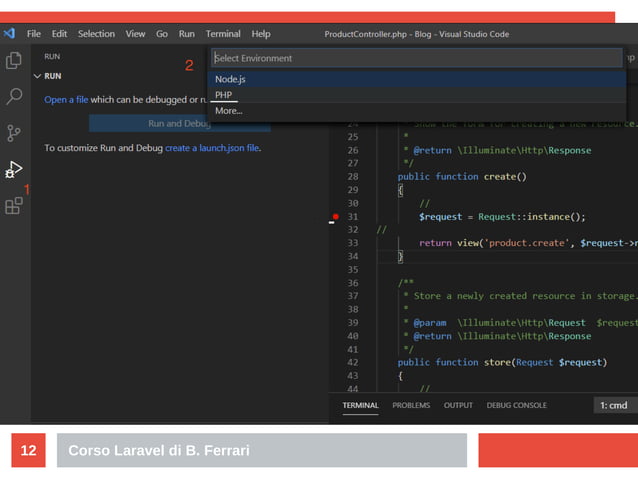Open the Selection menu
Viewport: 638px width, 479px height.
click(x=96, y=34)
